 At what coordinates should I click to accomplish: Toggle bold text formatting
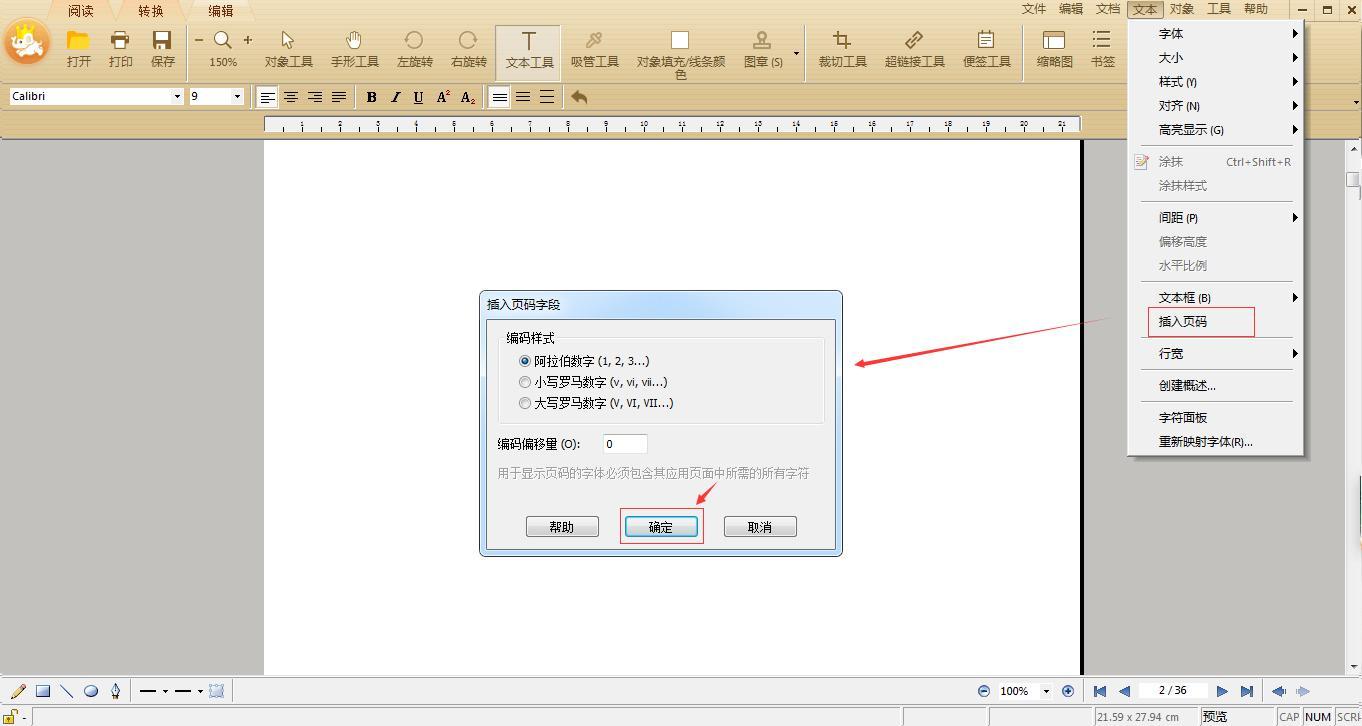pos(371,96)
